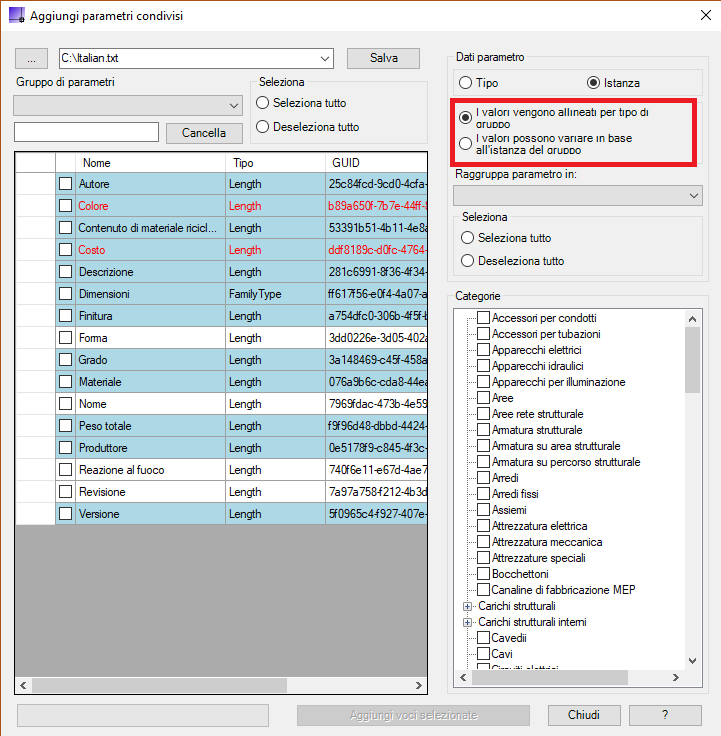721x736 pixels.
Task: Check the Autore parameter checkbox
Action: pos(66,184)
